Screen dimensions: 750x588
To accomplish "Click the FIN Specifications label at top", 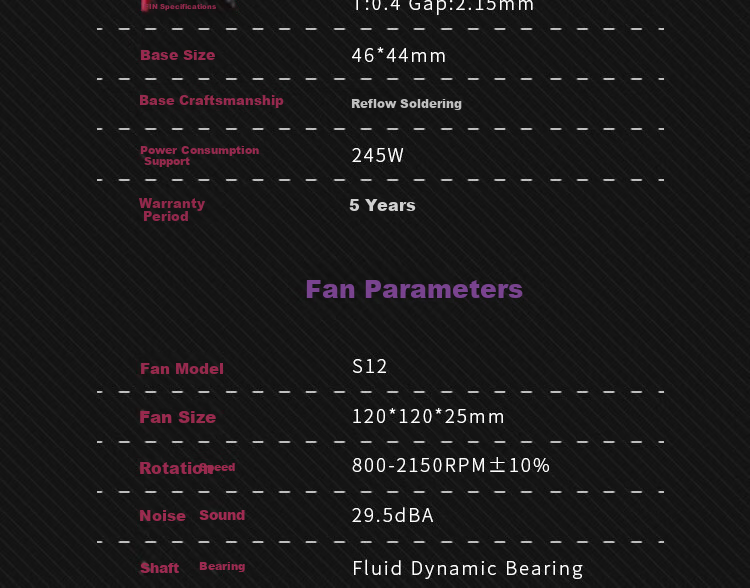I will point(181,6).
